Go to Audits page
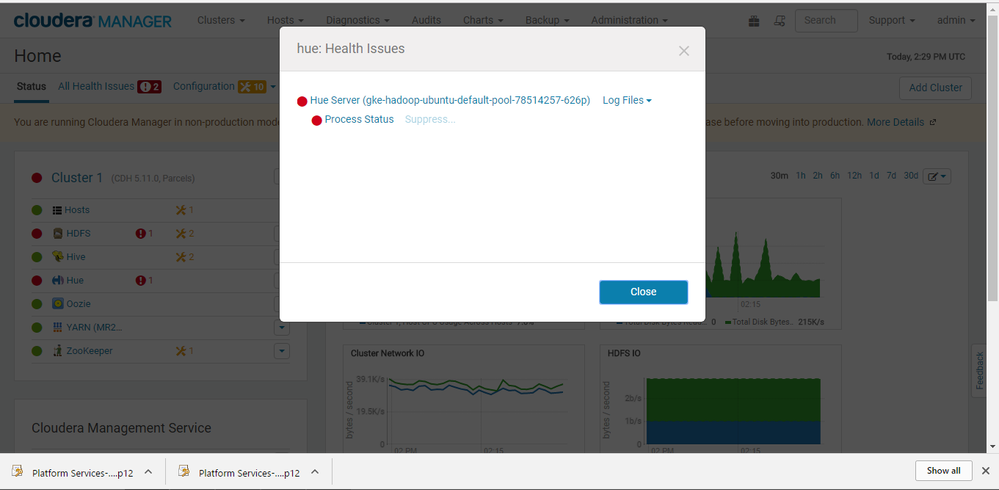 [x=426, y=20]
